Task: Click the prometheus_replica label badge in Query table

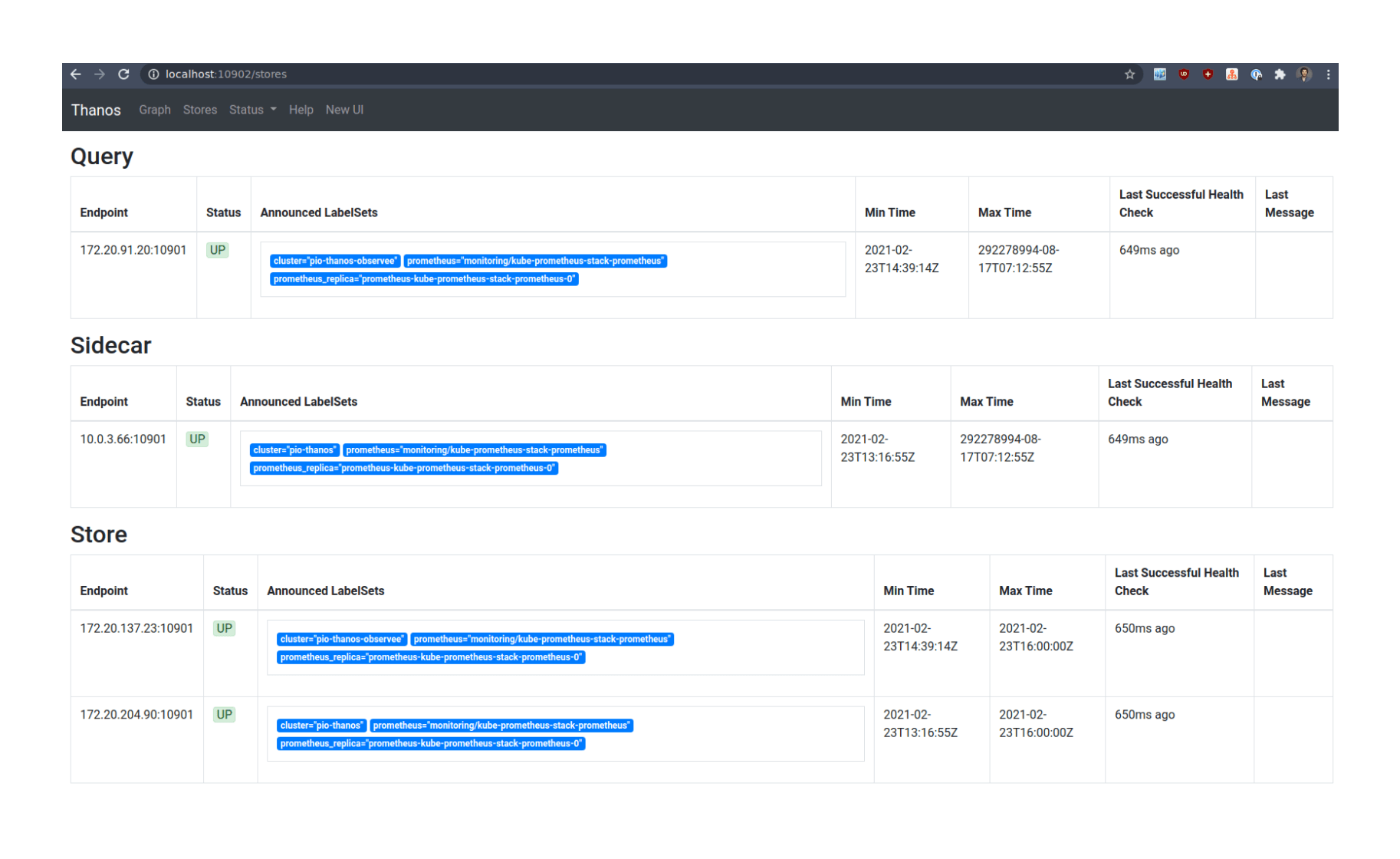Action: (425, 279)
